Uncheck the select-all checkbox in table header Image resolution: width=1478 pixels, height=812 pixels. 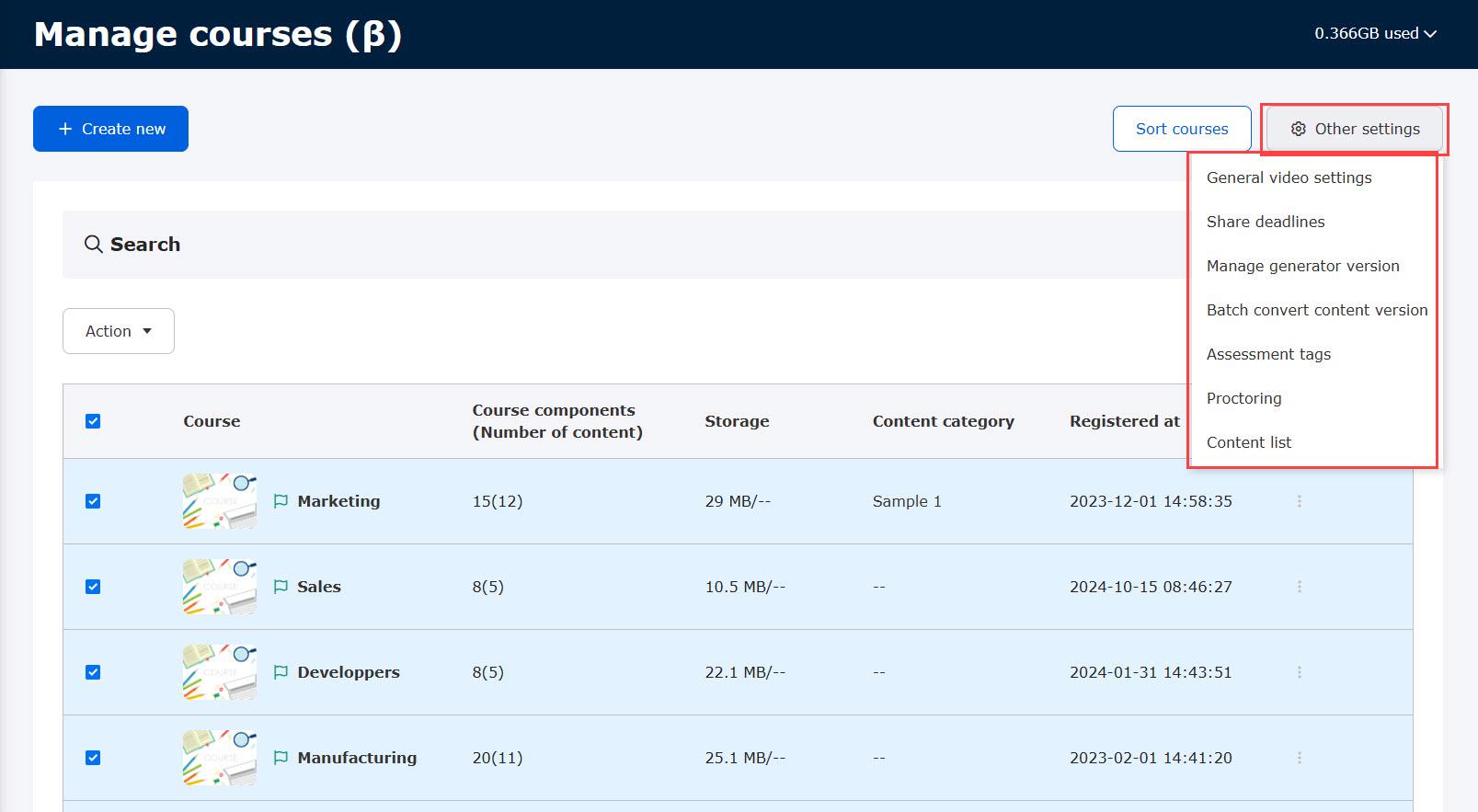pos(93,421)
